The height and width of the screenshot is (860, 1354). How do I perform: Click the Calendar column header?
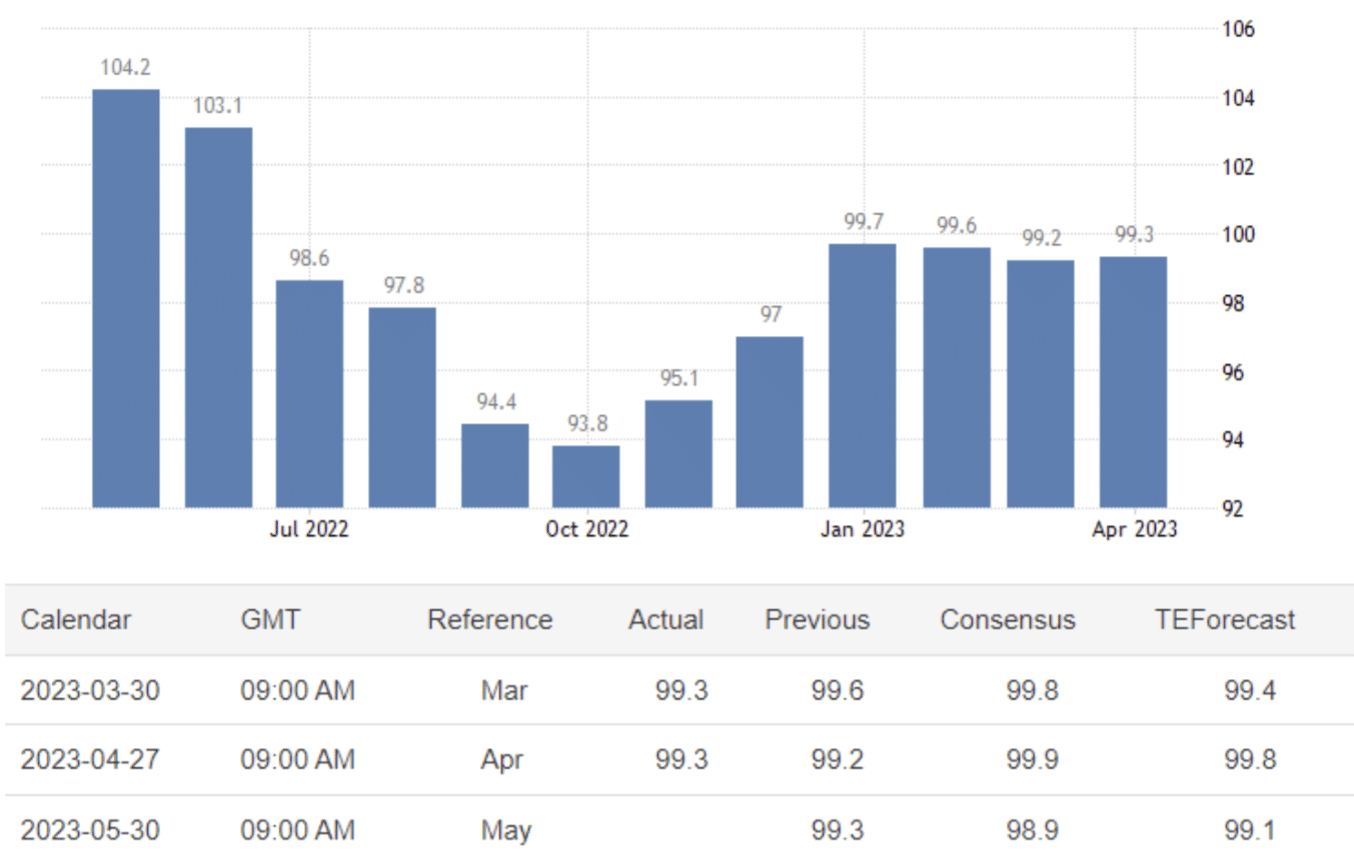tap(76, 620)
